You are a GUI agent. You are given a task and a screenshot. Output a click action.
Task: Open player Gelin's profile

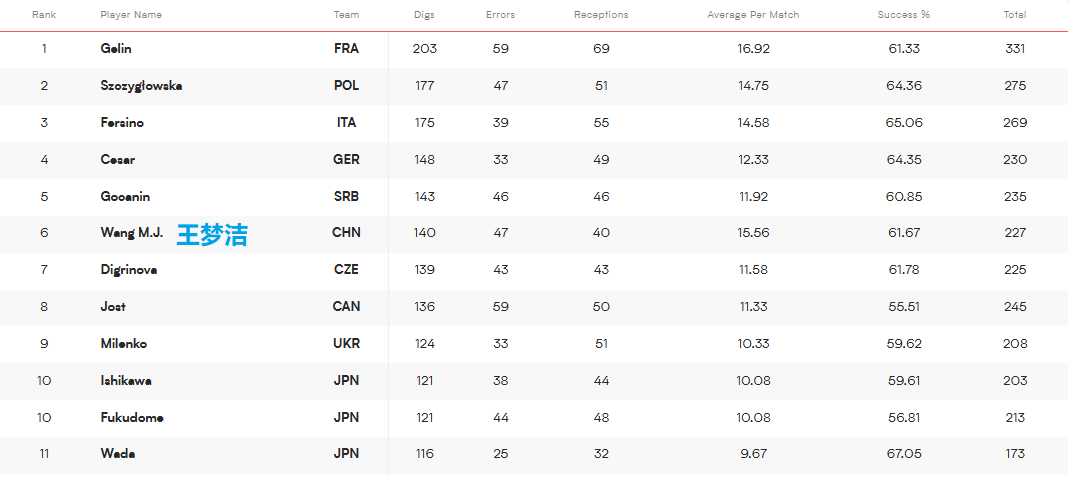click(x=116, y=49)
